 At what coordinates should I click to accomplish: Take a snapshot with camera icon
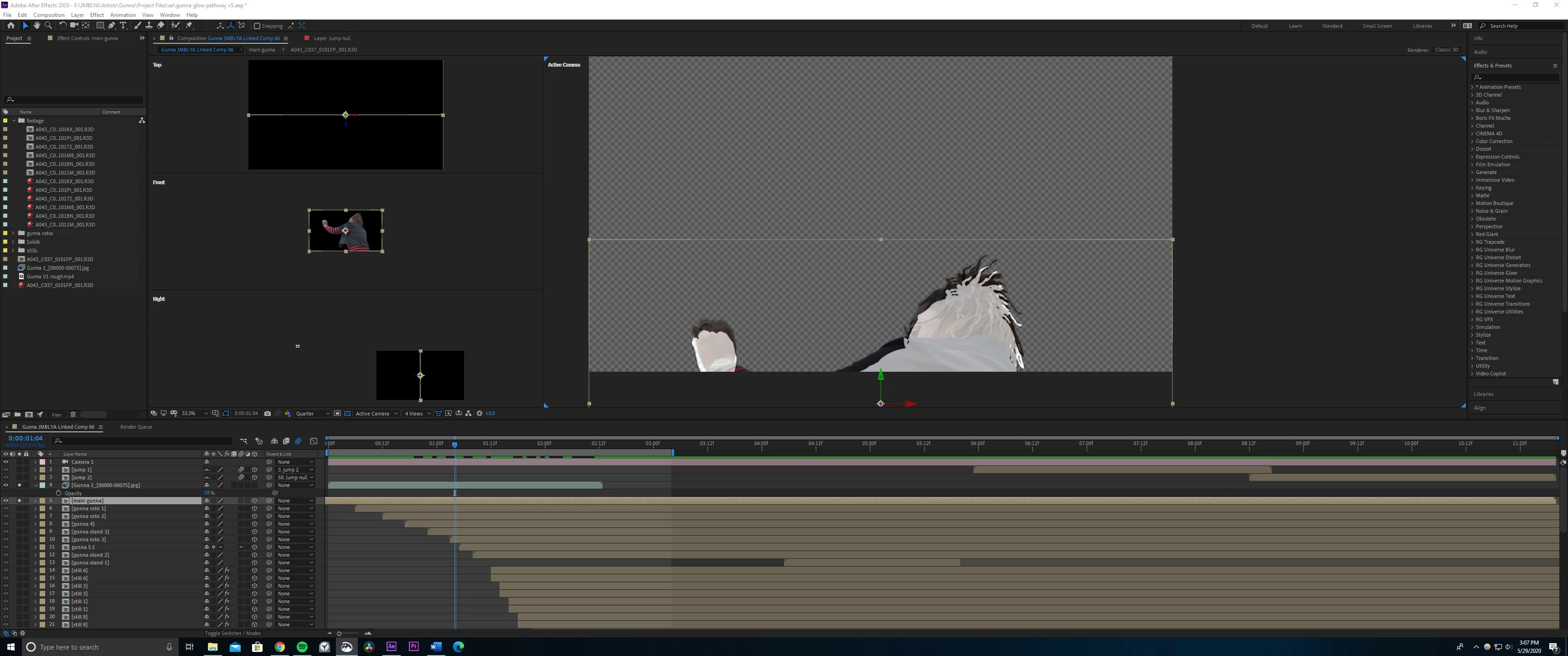pos(267,413)
